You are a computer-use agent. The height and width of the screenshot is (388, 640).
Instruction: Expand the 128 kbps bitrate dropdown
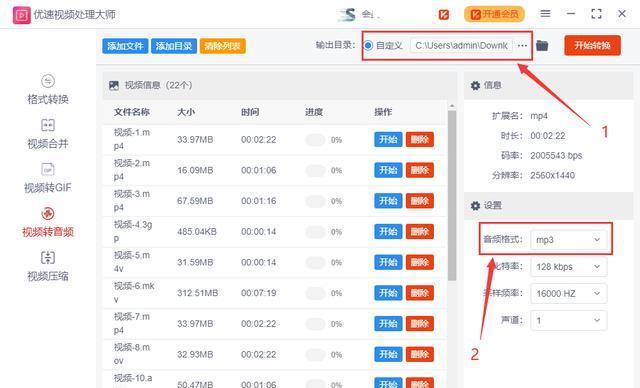pyautogui.click(x=569, y=267)
